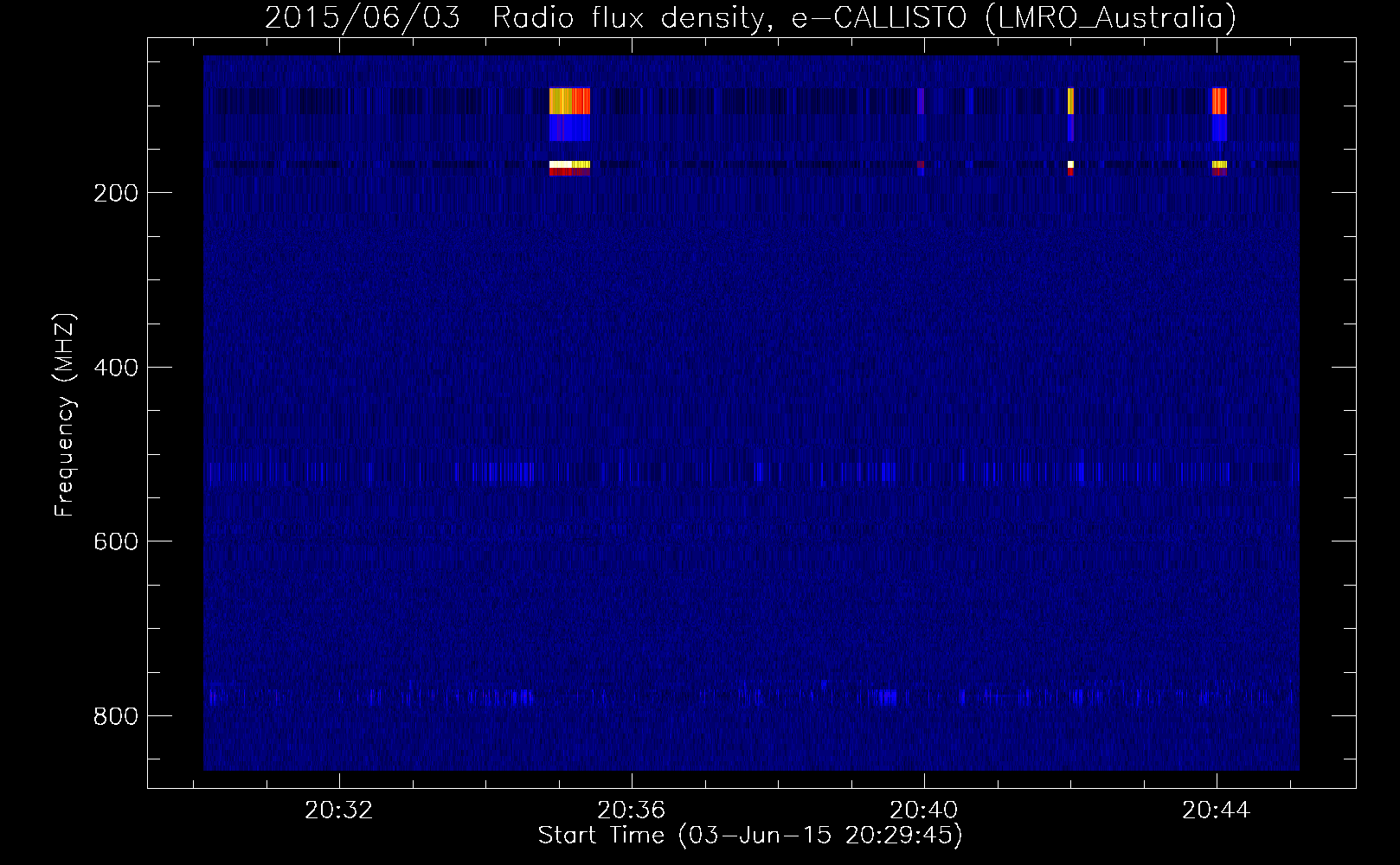Click the red-orange burst near 20:44
This screenshot has width=1400, height=865.
(x=1219, y=101)
